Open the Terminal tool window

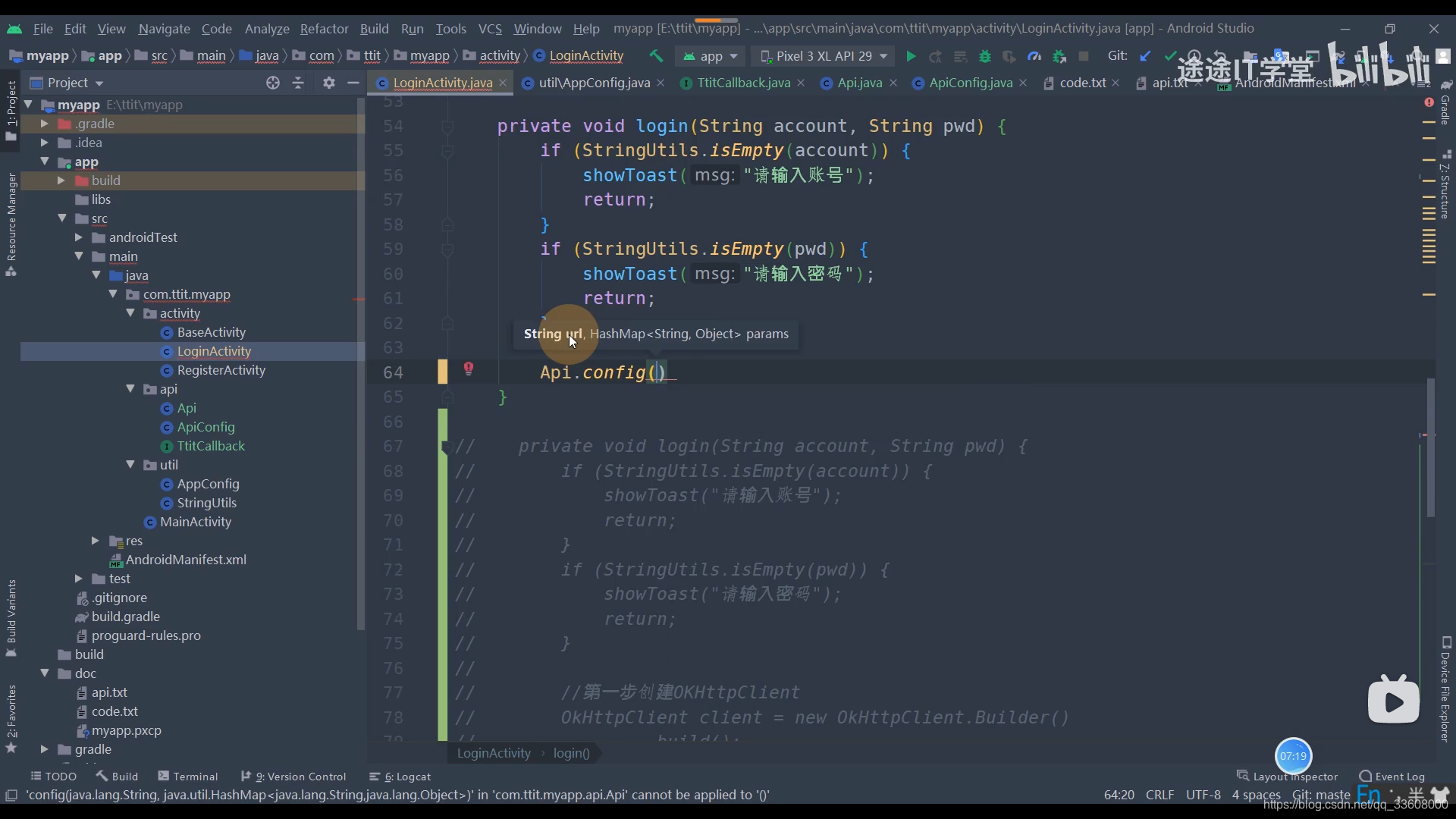click(188, 776)
